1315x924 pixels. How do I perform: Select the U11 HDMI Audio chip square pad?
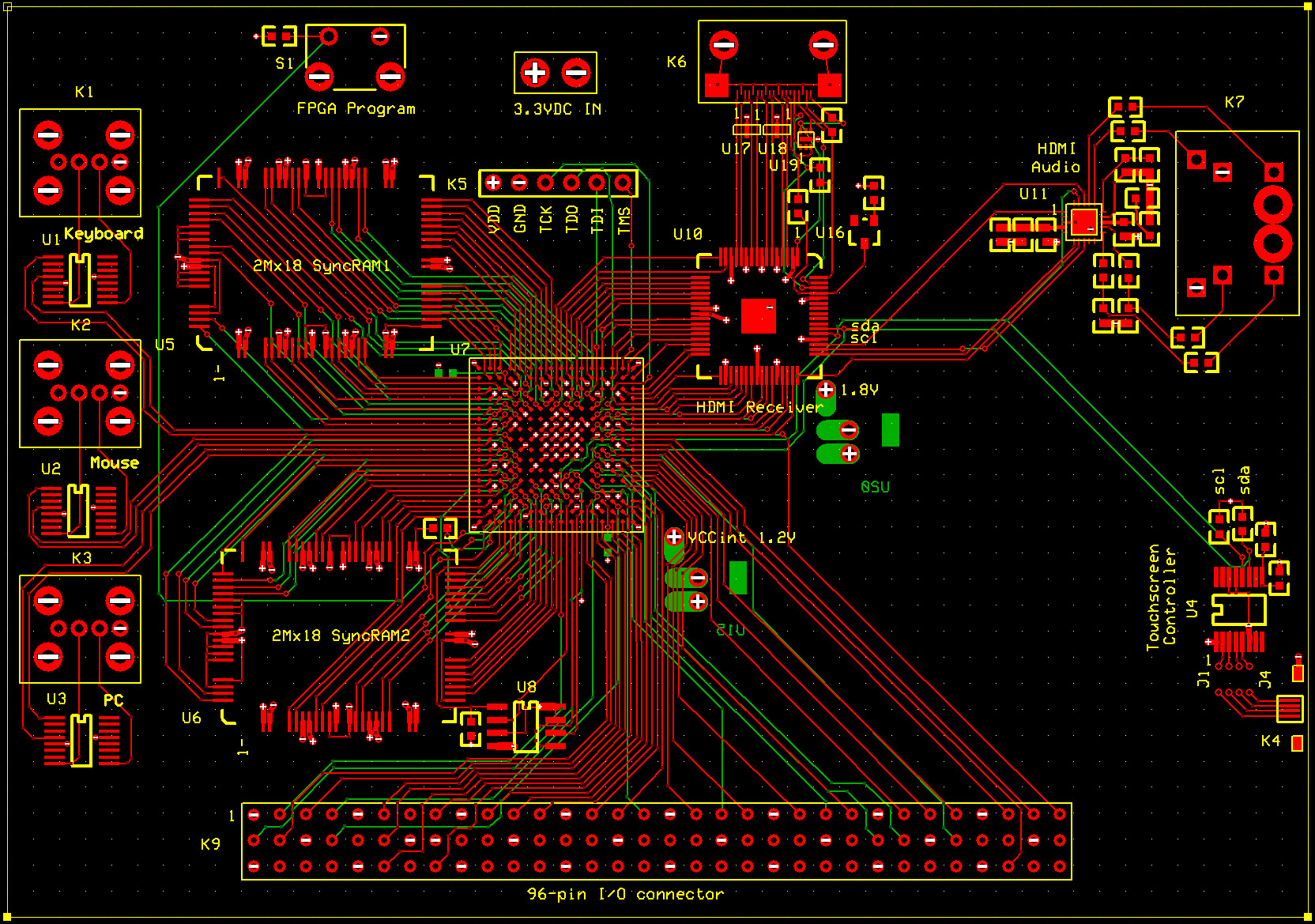[1083, 221]
